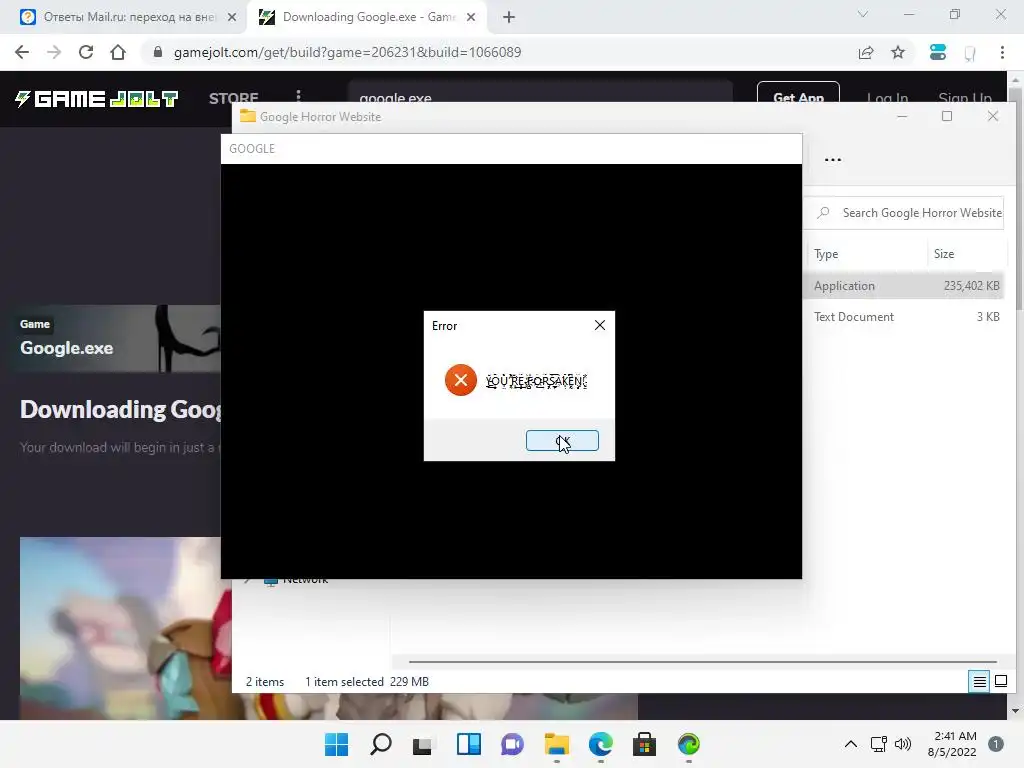Open the Game Jolt more options dots
This screenshot has width=1024, height=768.
[x=298, y=95]
